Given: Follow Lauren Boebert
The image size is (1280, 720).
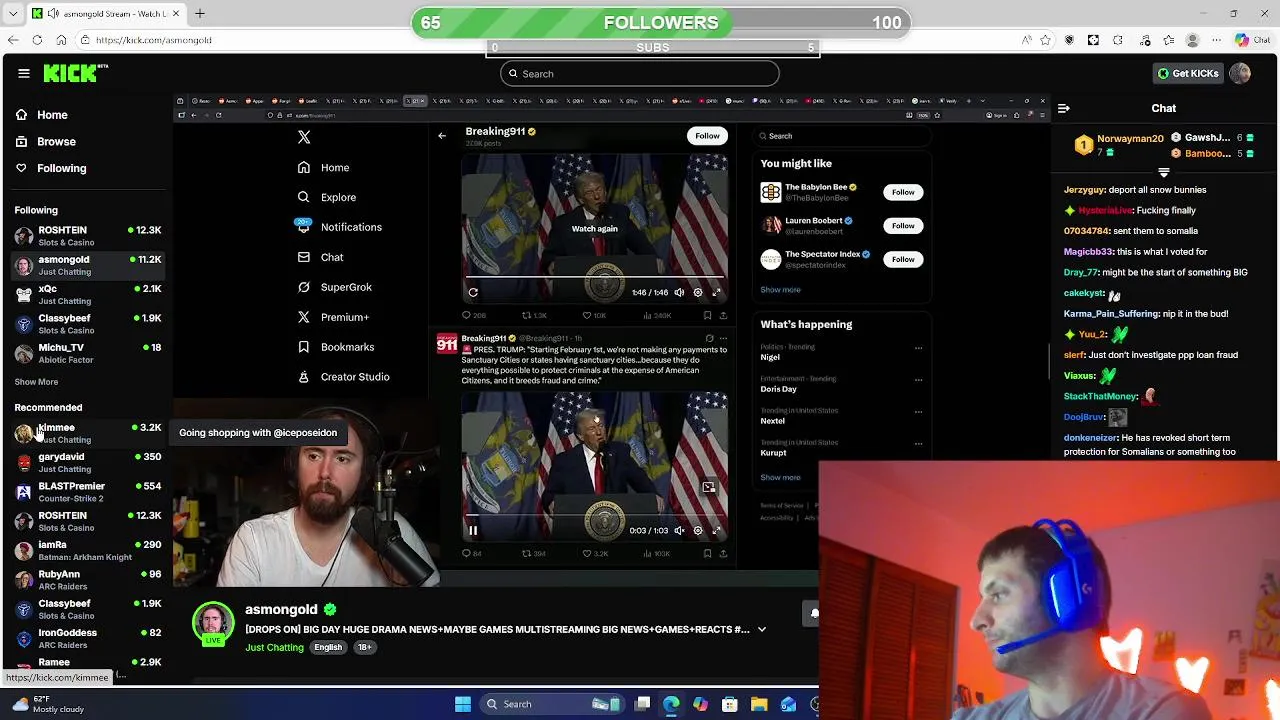Looking at the screenshot, I should pos(903,226).
